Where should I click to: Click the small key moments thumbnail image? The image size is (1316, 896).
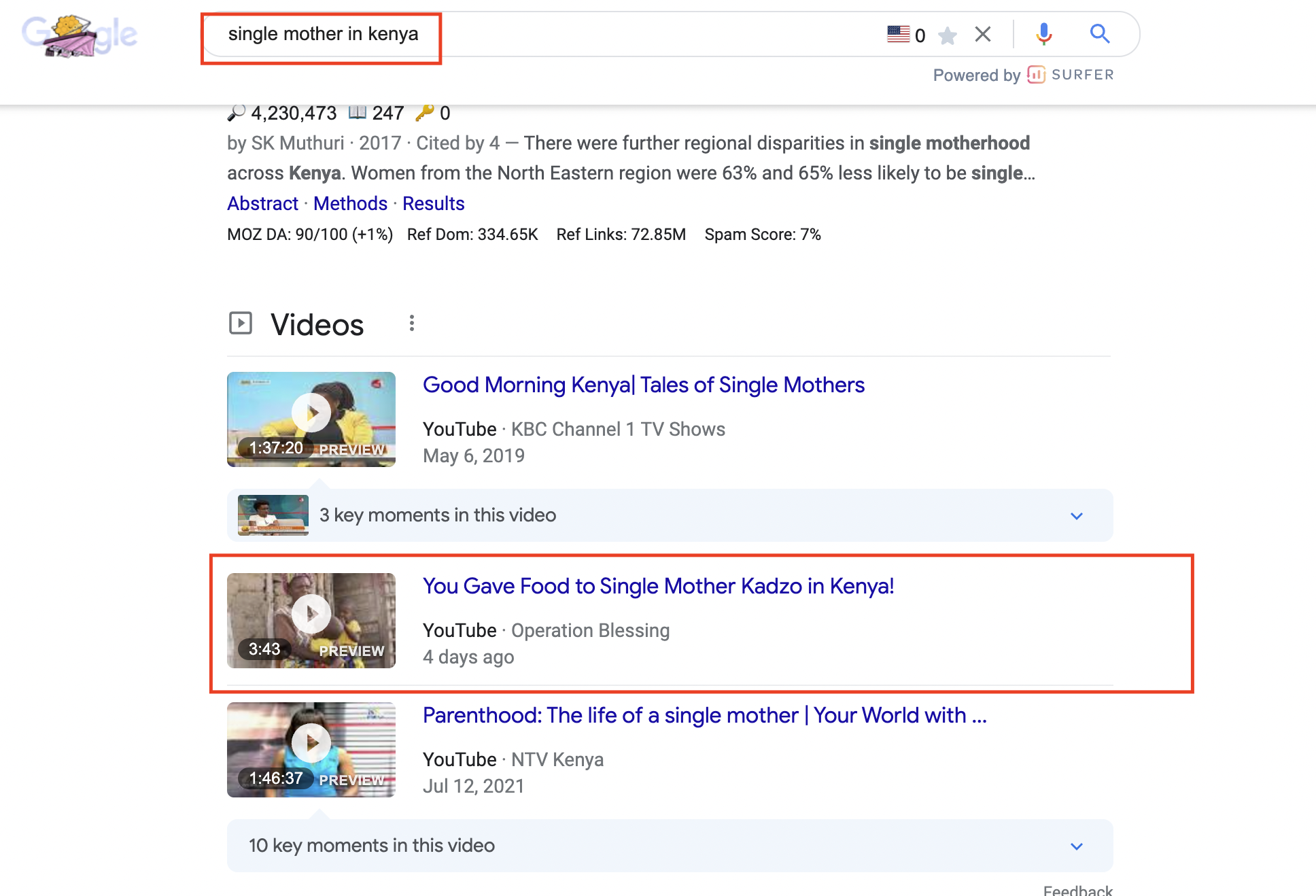coord(273,515)
